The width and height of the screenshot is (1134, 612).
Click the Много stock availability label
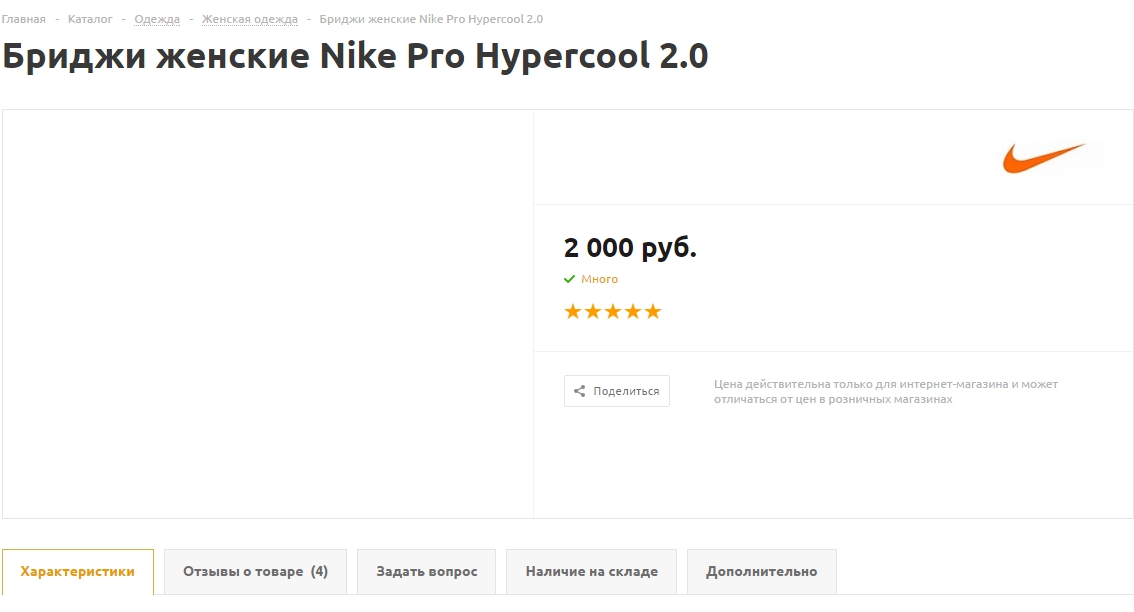(x=600, y=279)
